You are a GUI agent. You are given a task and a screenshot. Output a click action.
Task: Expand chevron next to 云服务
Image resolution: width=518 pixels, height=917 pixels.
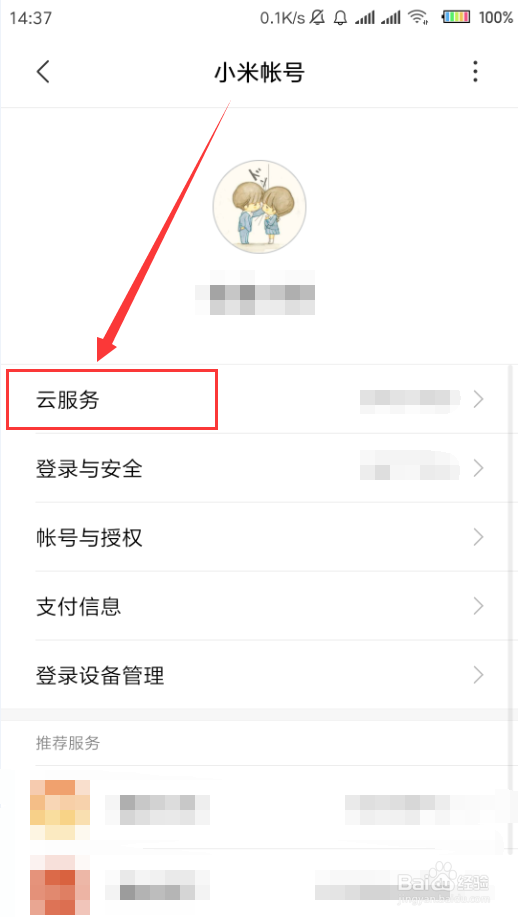[x=478, y=399]
